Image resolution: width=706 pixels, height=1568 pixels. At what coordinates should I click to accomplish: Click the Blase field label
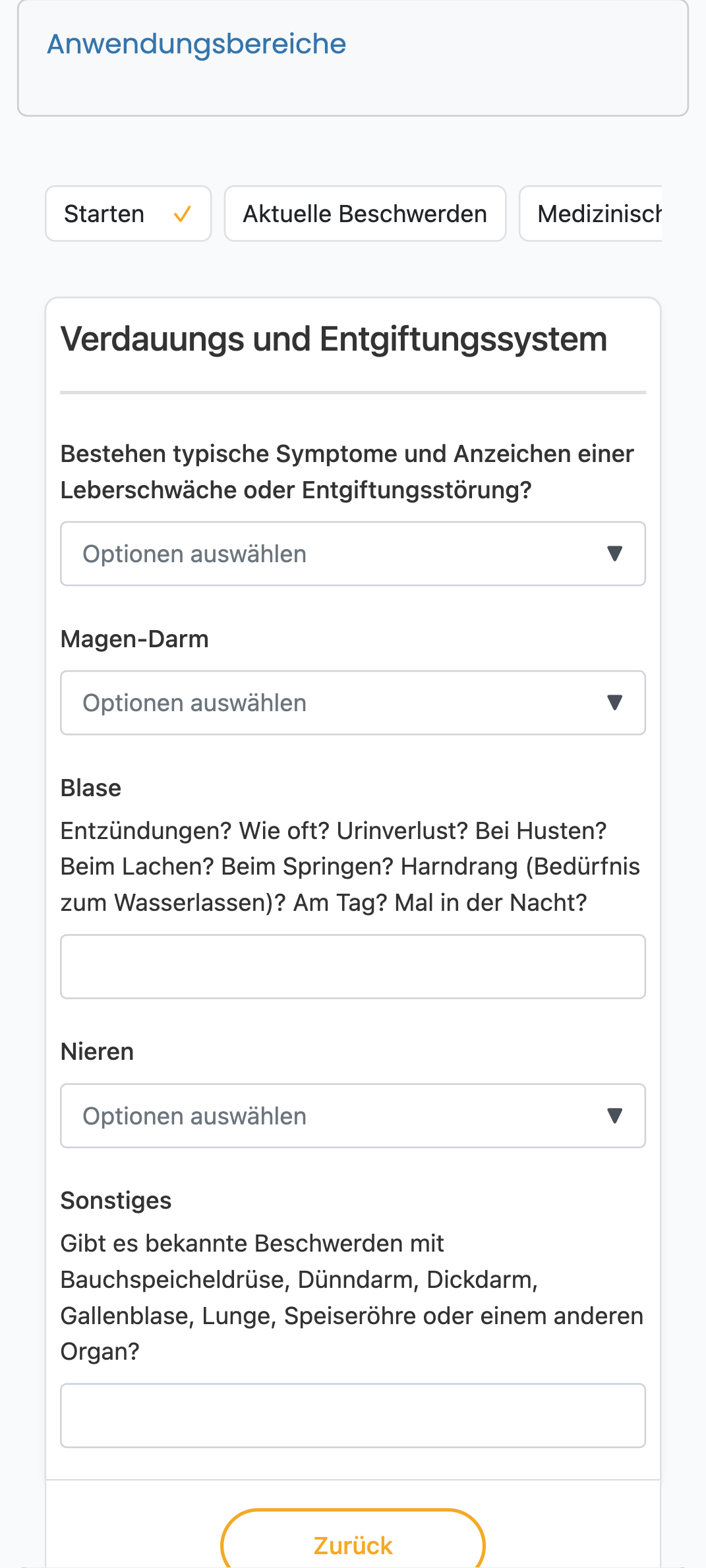[91, 788]
